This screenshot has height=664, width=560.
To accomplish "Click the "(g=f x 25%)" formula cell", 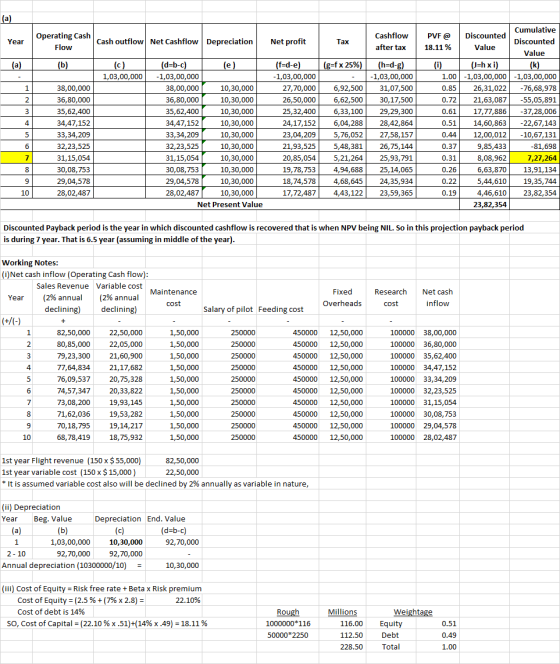I will coord(342,65).
